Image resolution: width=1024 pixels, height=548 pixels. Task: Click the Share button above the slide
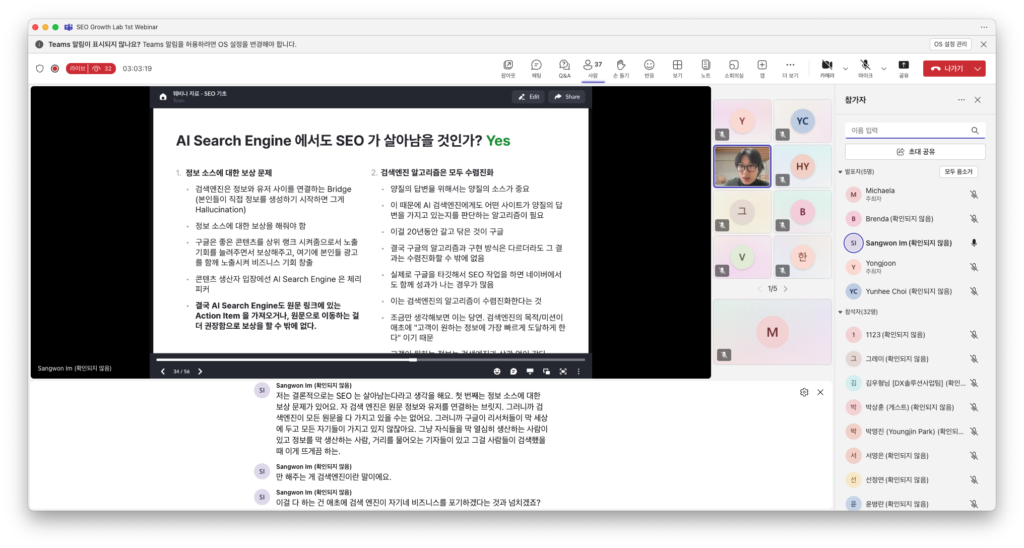click(x=567, y=97)
